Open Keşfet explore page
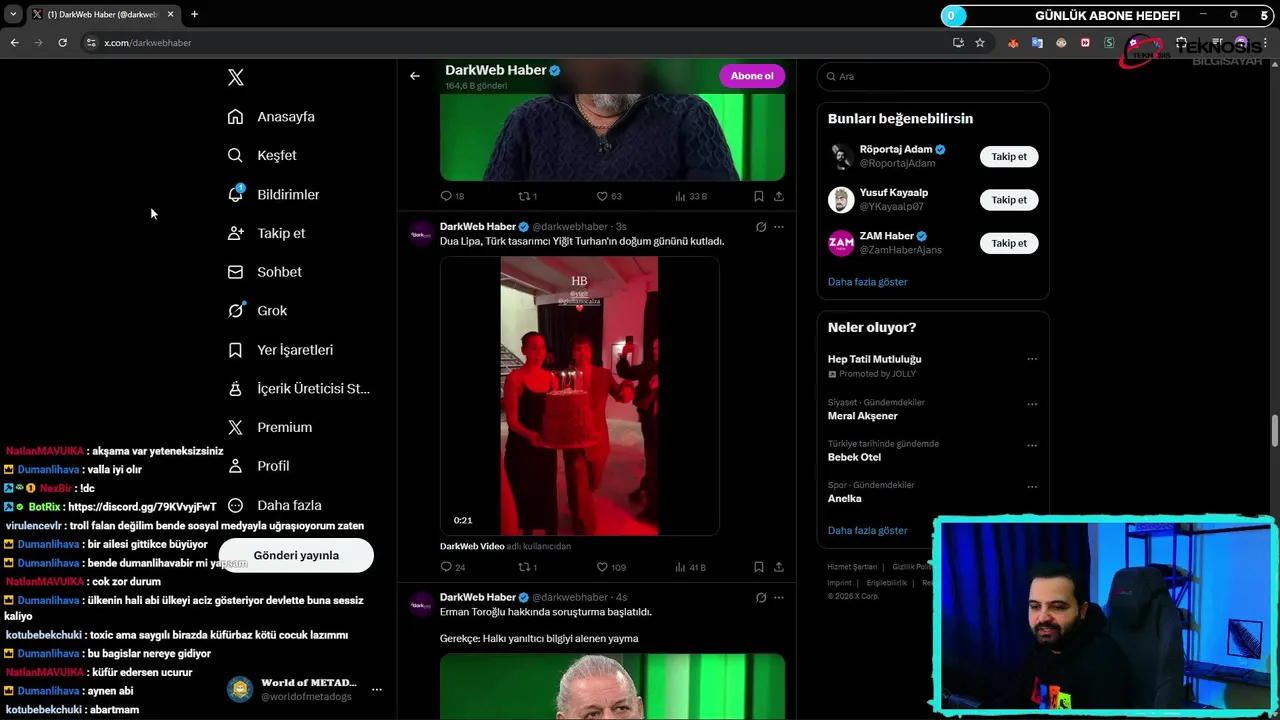This screenshot has height=720, width=1280. [x=262, y=155]
